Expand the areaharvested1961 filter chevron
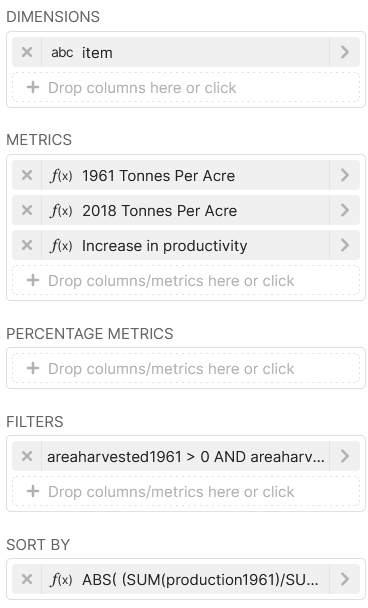368x608 pixels. pos(345,456)
